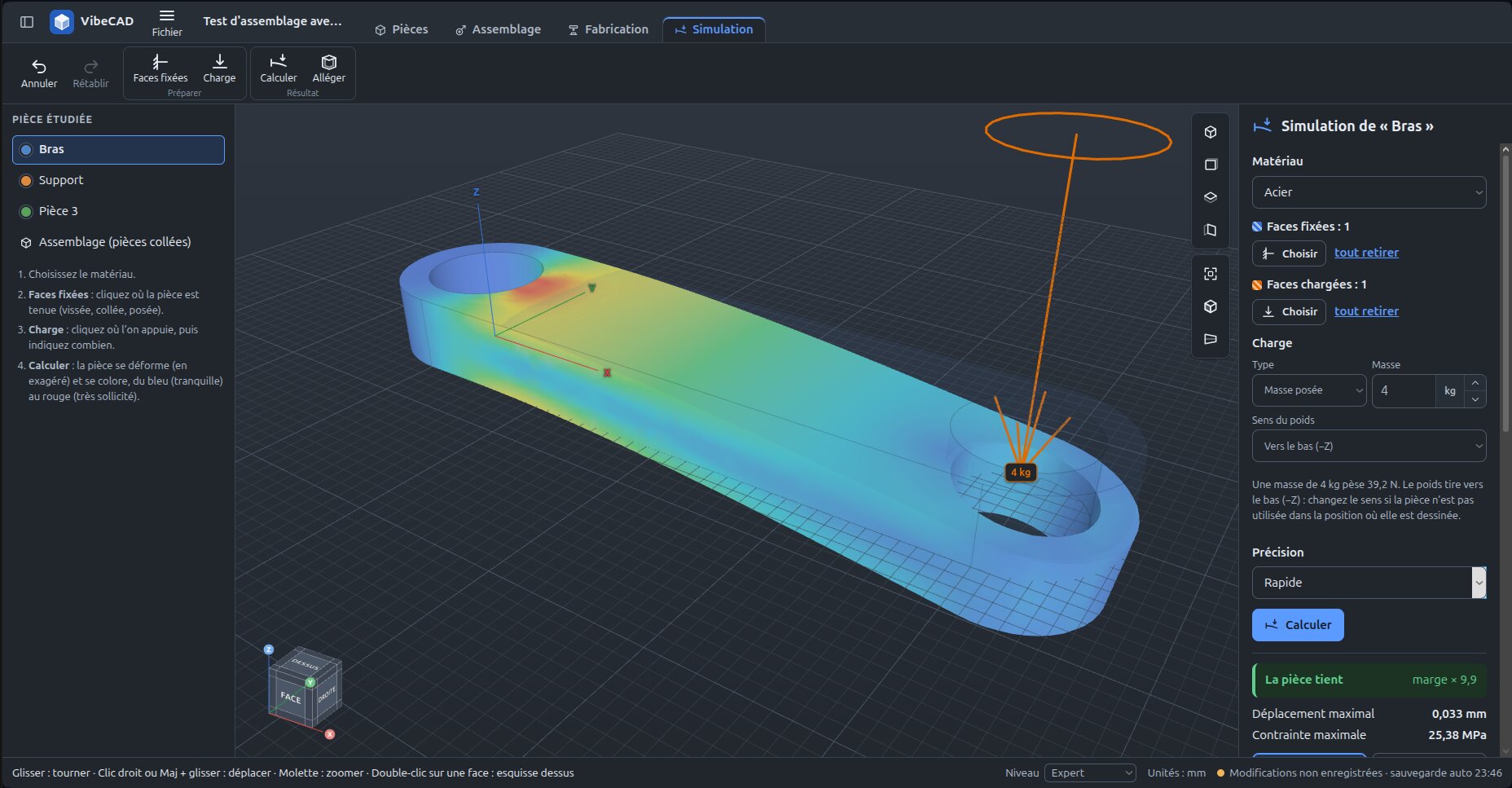
Task: Open the Matériau Acier dropdown
Action: pos(1369,192)
